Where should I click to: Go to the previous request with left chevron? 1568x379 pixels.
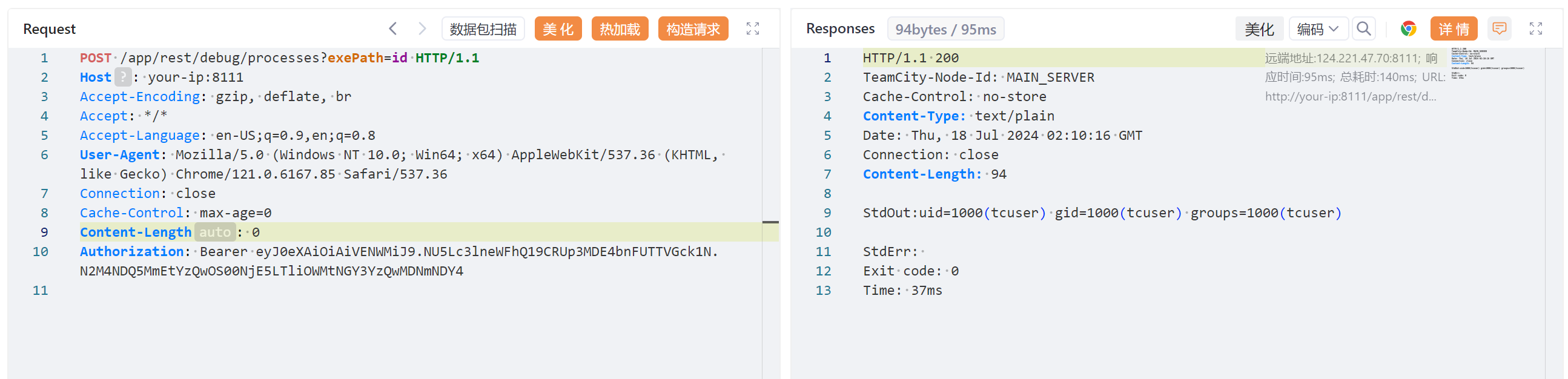click(393, 28)
